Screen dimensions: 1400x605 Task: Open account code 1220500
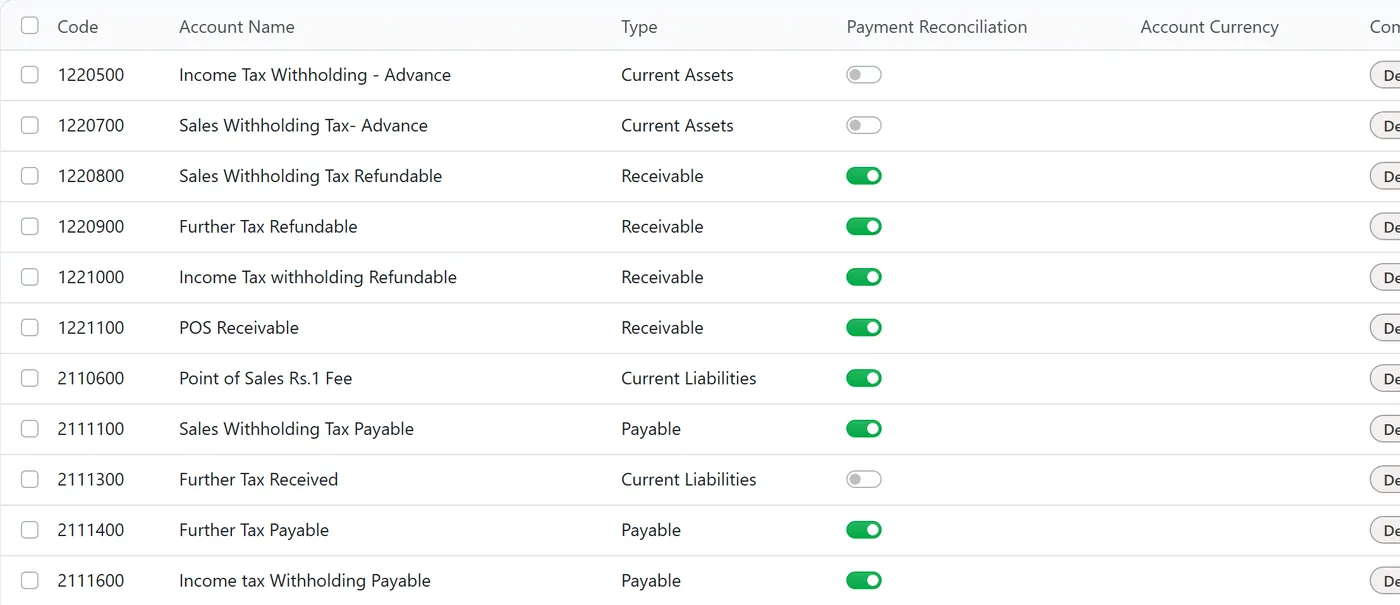pos(91,75)
